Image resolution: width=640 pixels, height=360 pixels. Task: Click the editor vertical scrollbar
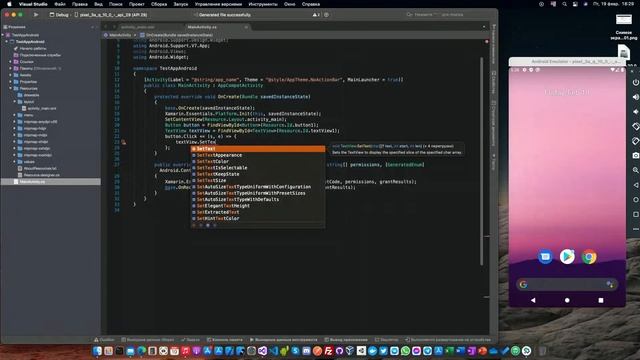pos(482,161)
